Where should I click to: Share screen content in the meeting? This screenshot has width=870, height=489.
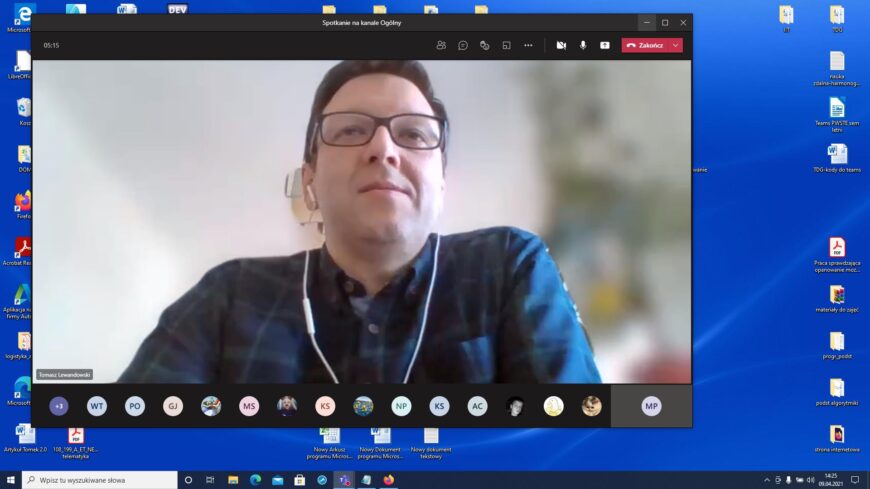[605, 46]
